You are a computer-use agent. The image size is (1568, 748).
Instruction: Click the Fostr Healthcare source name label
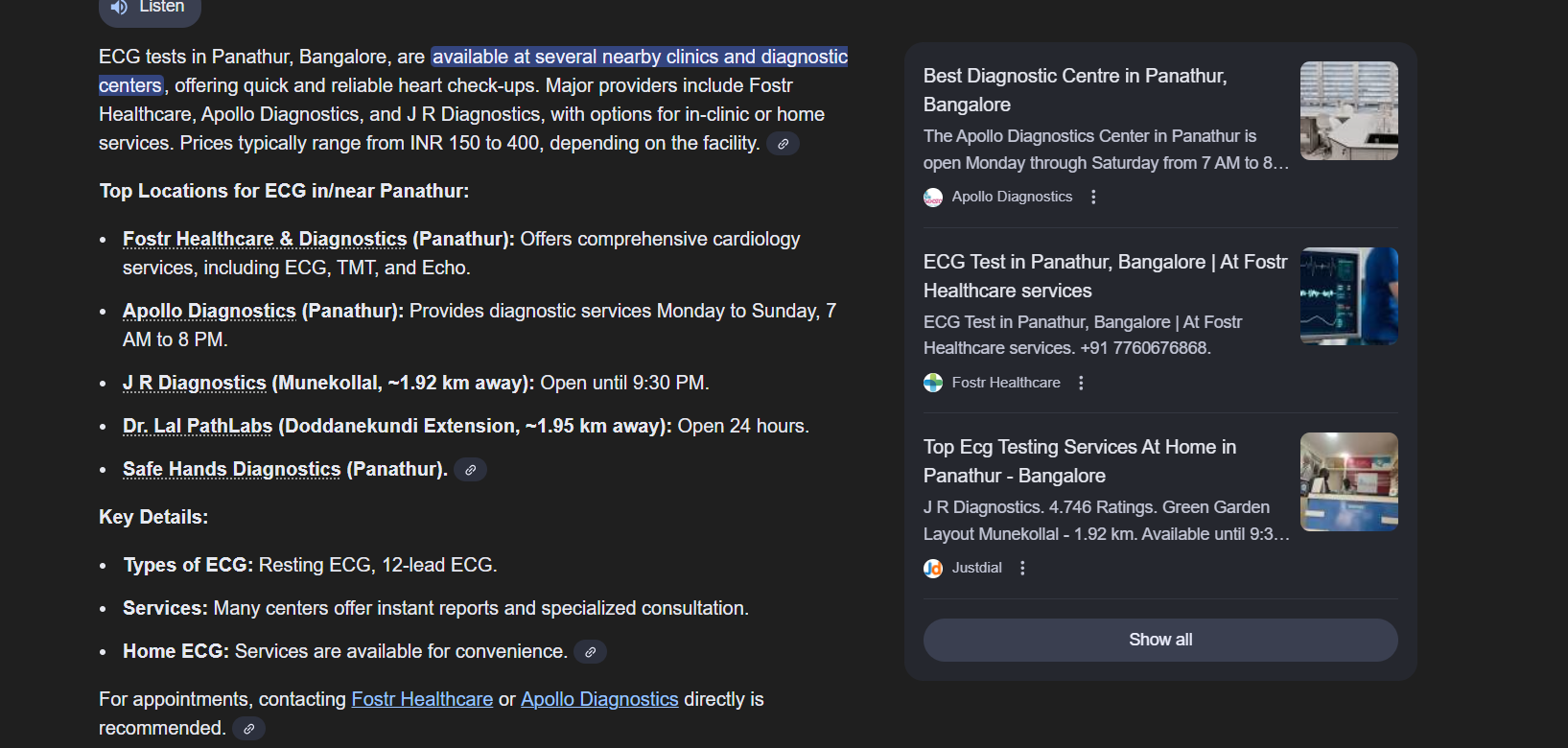pyautogui.click(x=1006, y=383)
